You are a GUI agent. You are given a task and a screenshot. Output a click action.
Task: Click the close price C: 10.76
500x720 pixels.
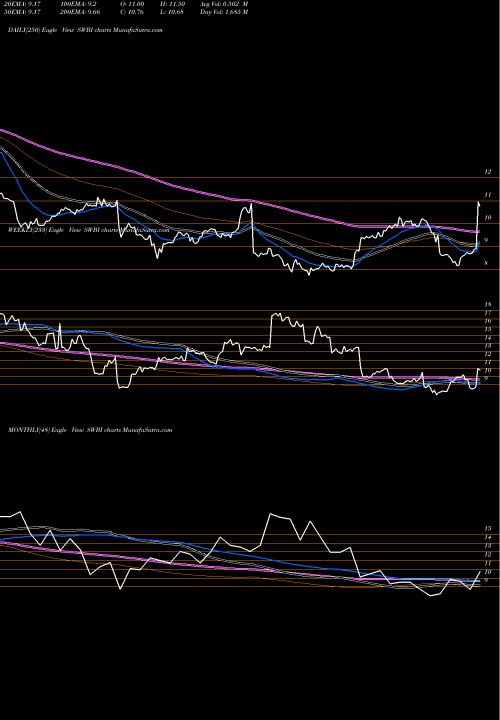tap(131, 12)
